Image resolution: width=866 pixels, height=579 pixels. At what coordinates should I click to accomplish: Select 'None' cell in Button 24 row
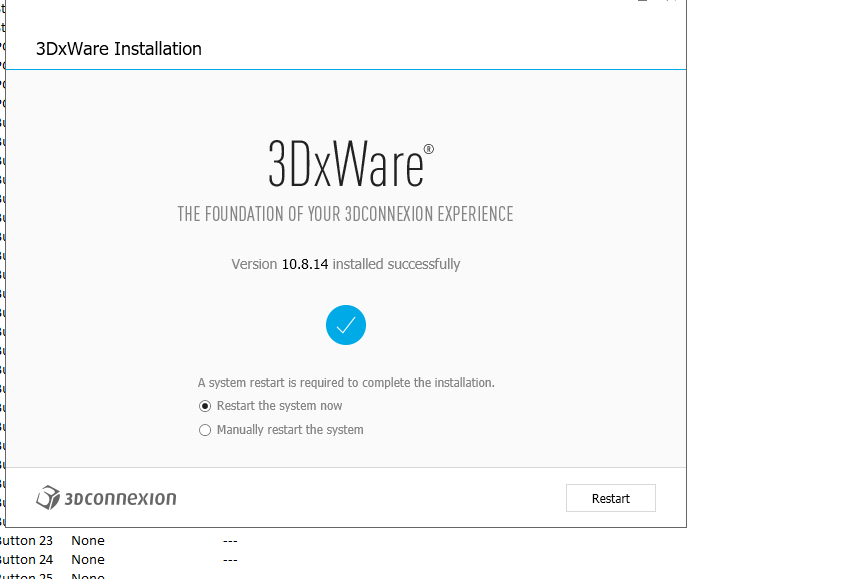[88, 560]
